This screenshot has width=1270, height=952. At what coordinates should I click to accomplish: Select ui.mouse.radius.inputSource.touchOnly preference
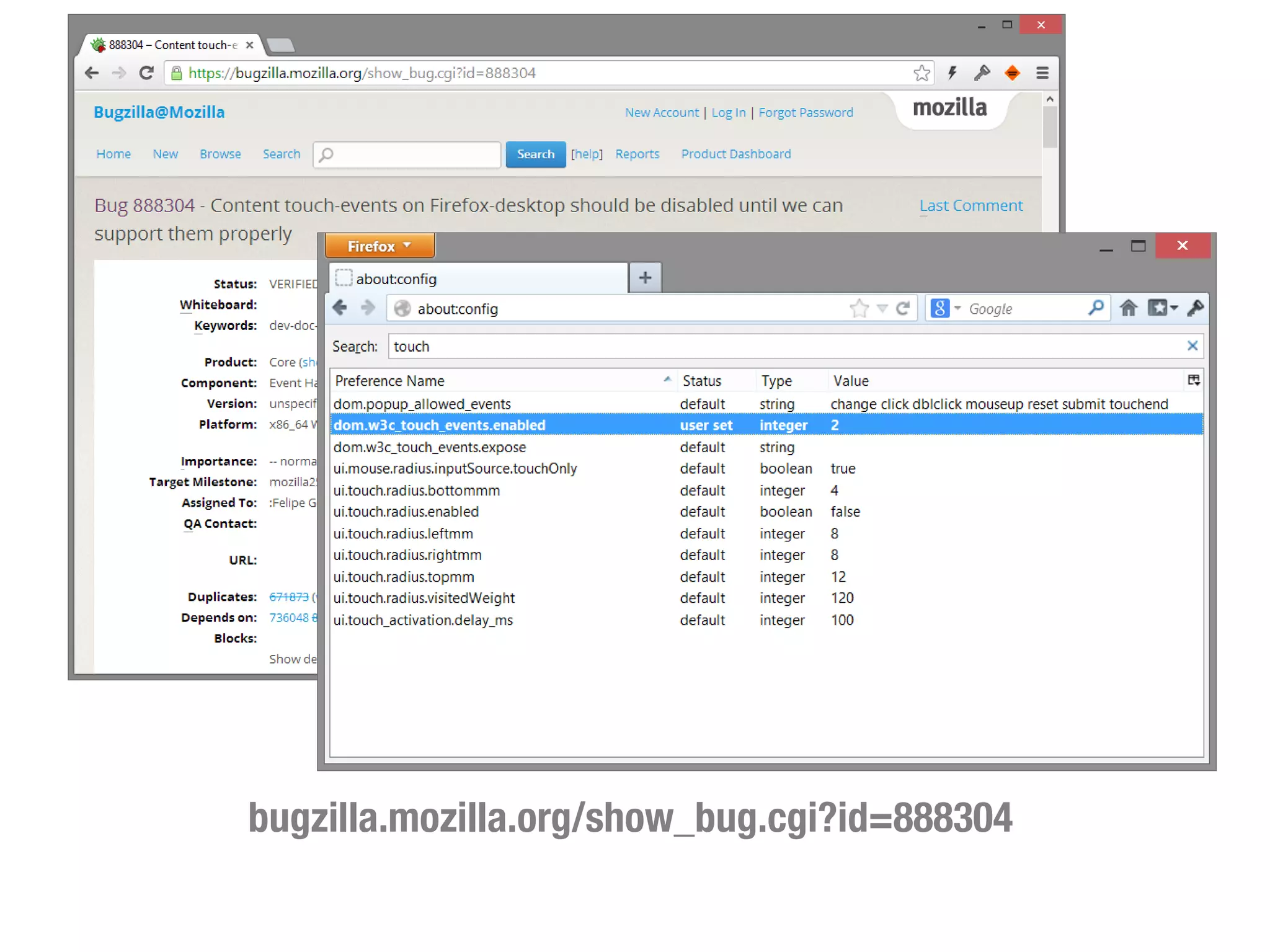point(766,468)
